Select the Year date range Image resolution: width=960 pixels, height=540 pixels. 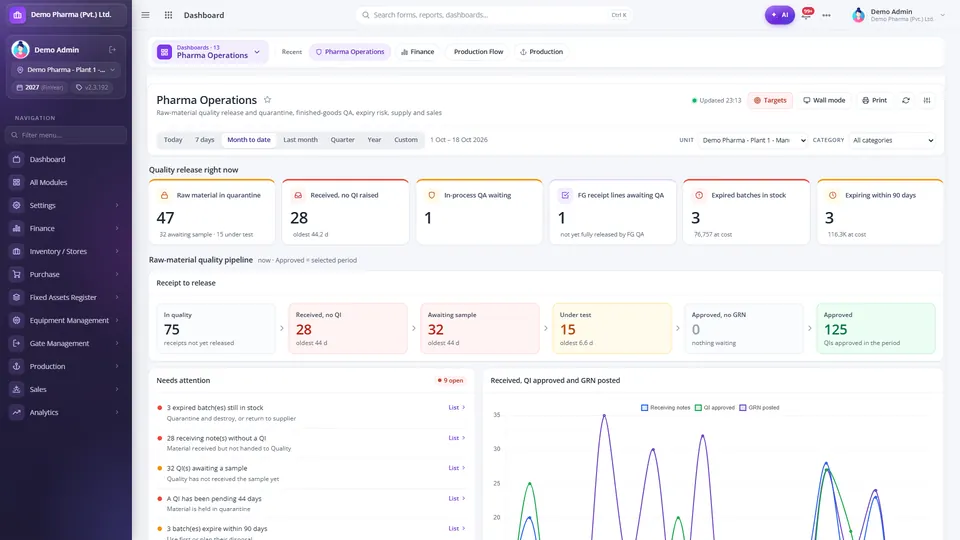pyautogui.click(x=374, y=140)
